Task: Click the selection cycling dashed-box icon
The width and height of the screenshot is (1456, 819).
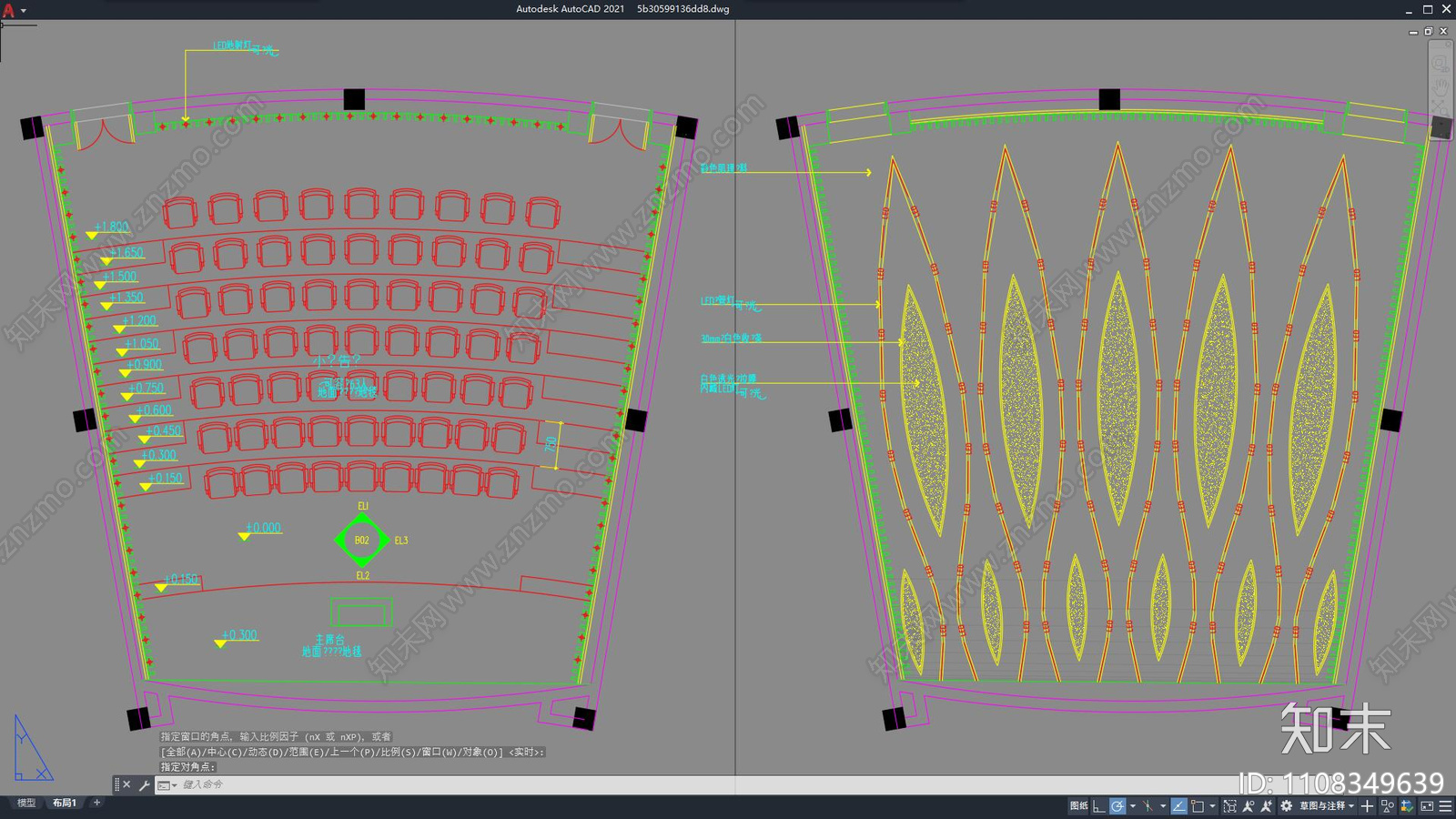Action: click(1230, 805)
